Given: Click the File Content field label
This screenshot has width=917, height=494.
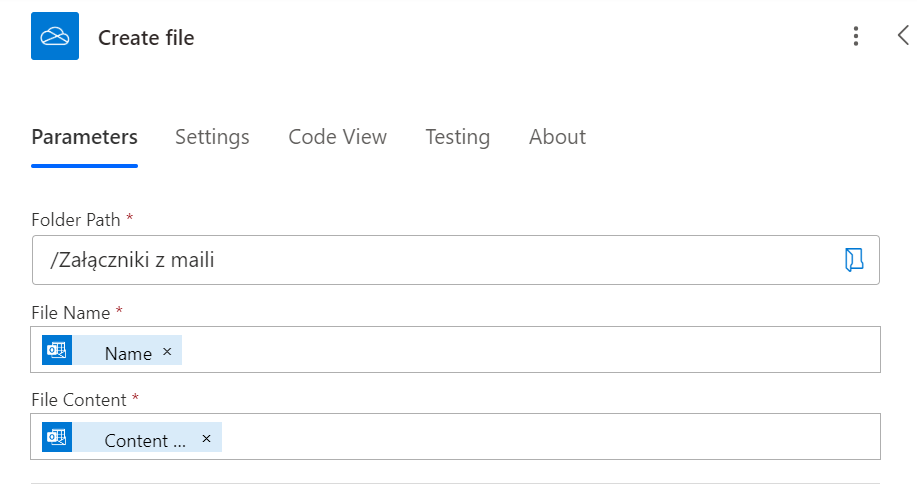Looking at the screenshot, I should 79,400.
